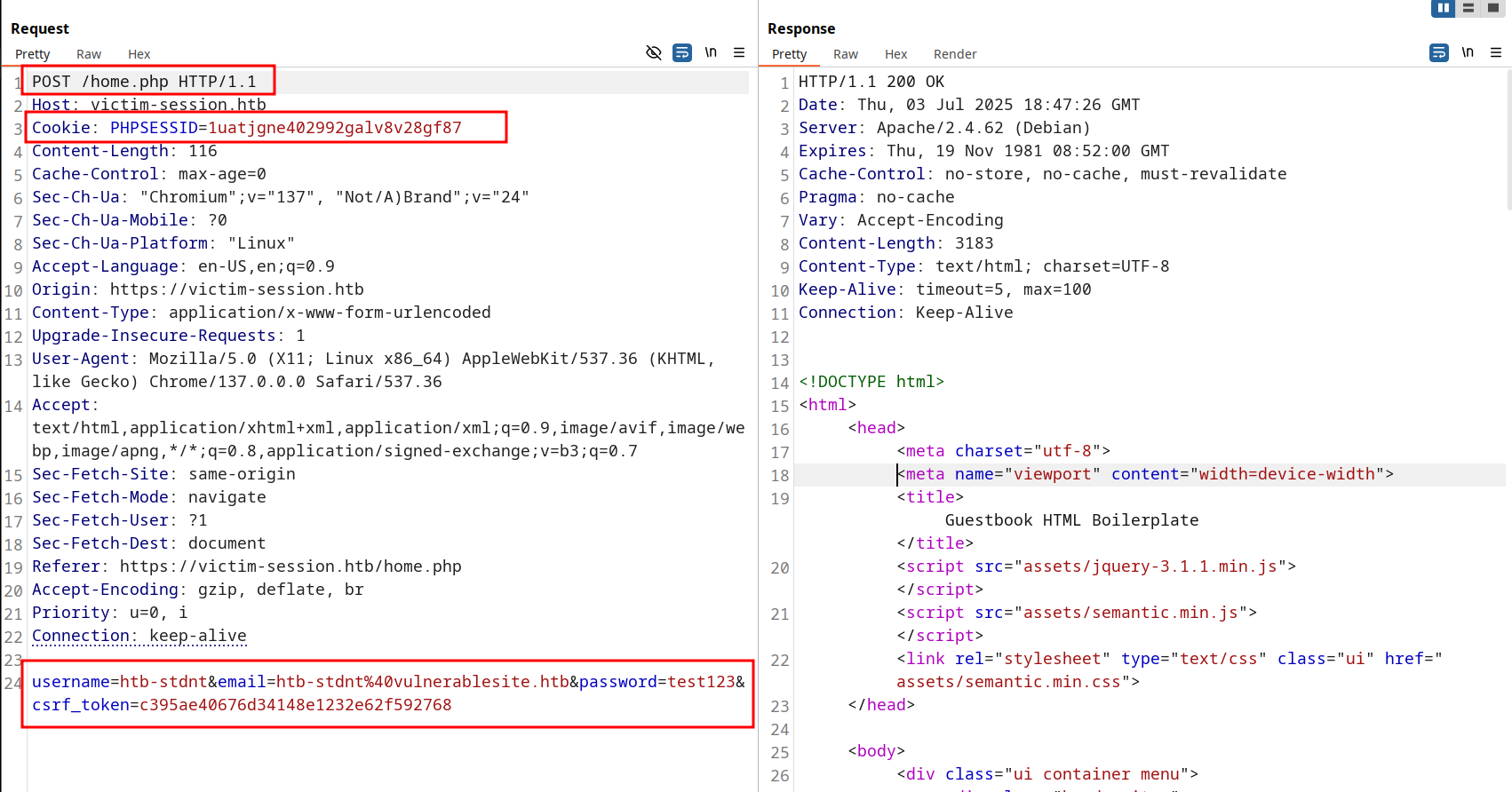Click 'Keep-Alive: timeout=5, max=100' header

pyautogui.click(x=945, y=289)
